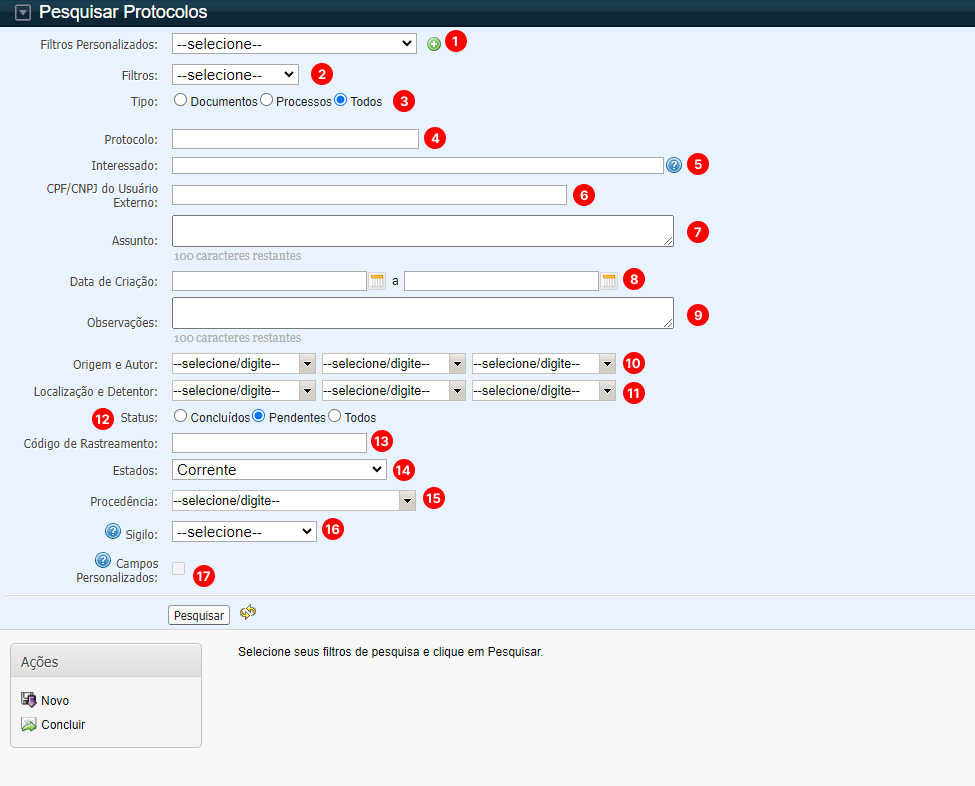Click the yellow reset filters icon
The height and width of the screenshot is (786, 975).
click(247, 613)
